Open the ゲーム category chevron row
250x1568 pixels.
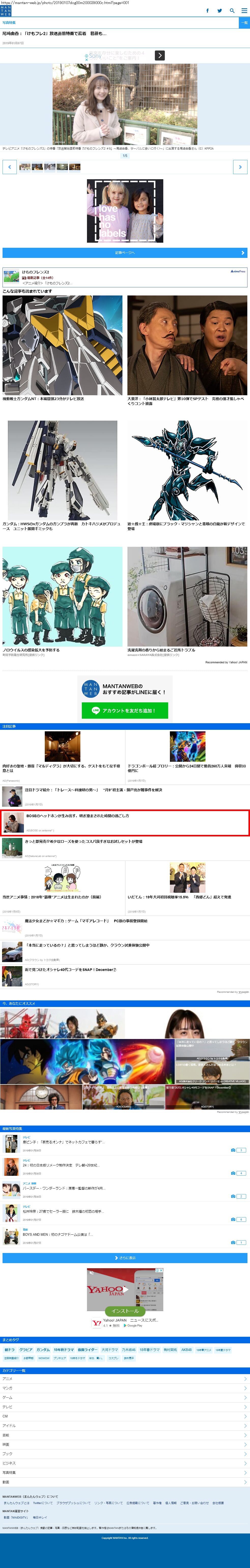point(125,1398)
